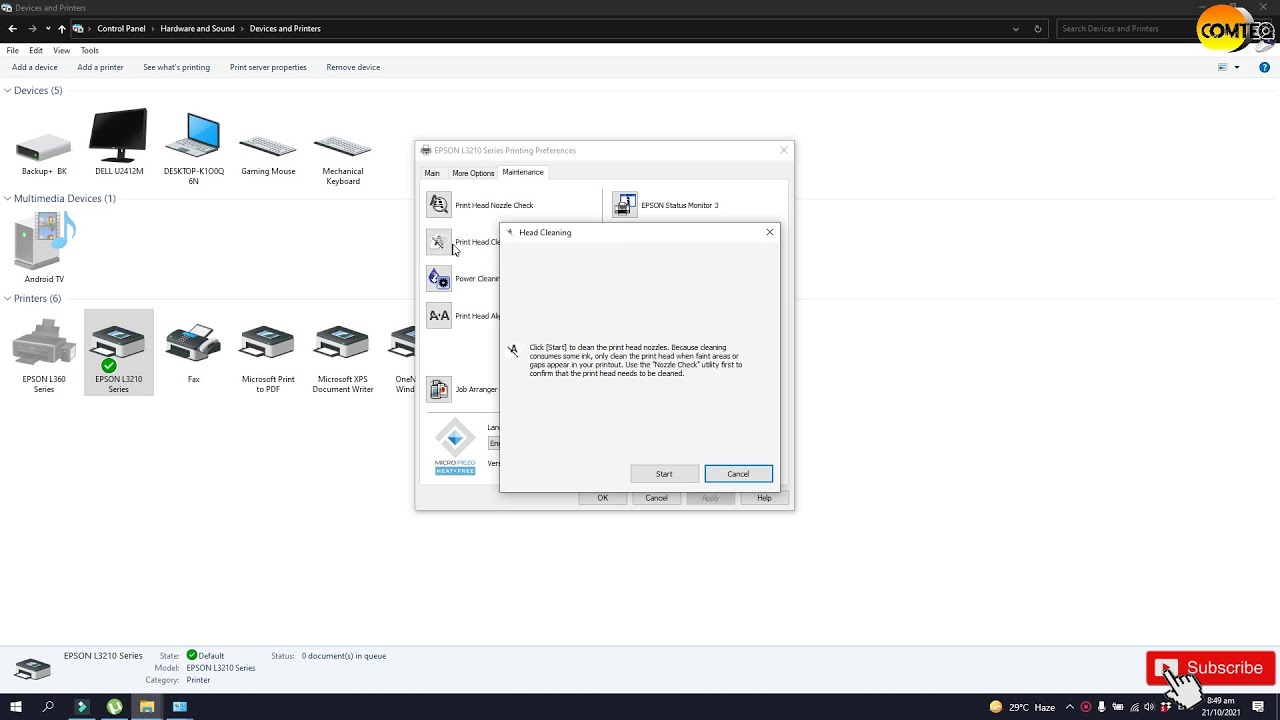Open EPSON Status Monitor 3
The width and height of the screenshot is (1280, 720).
pos(625,205)
